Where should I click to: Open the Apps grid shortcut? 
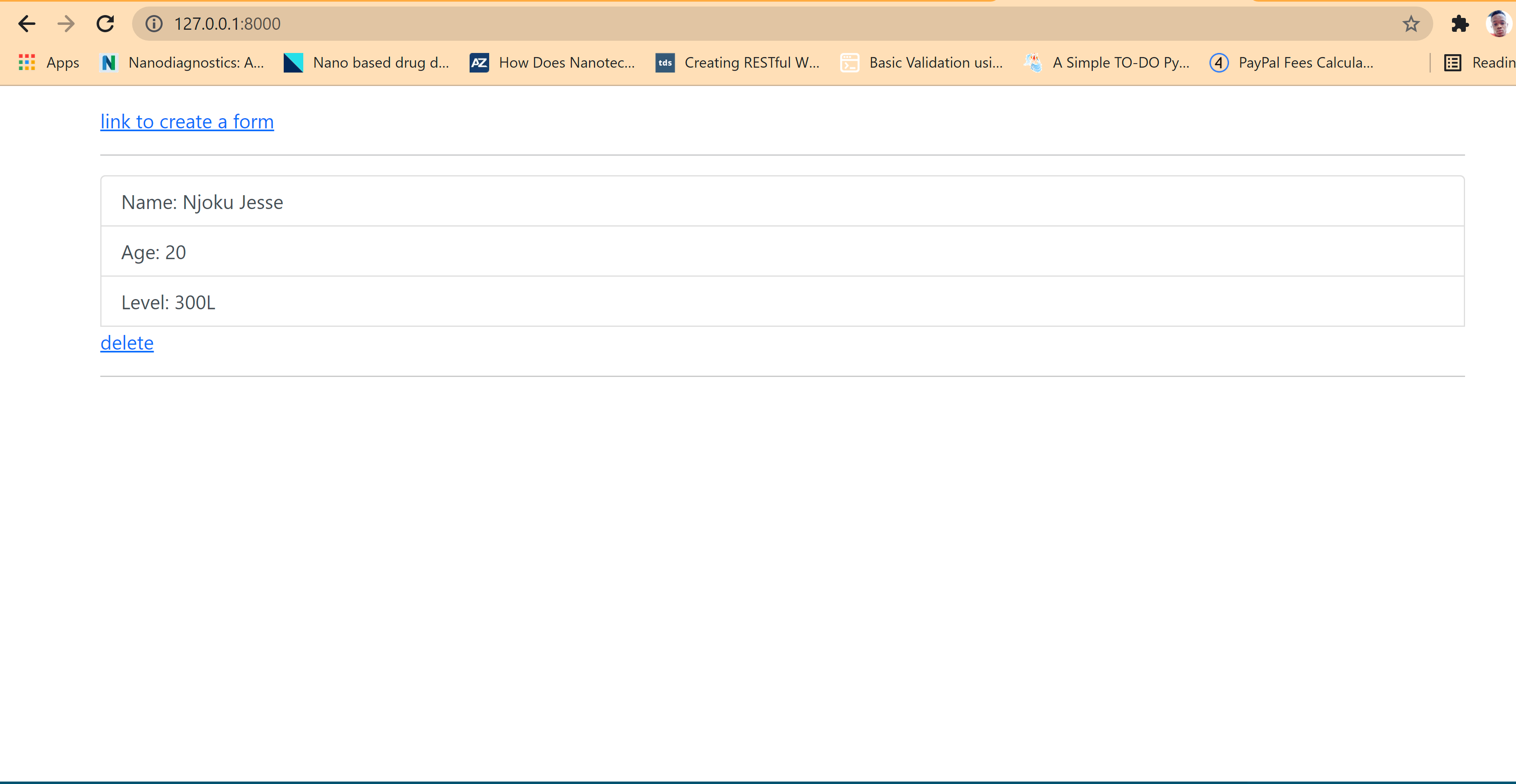pos(49,62)
